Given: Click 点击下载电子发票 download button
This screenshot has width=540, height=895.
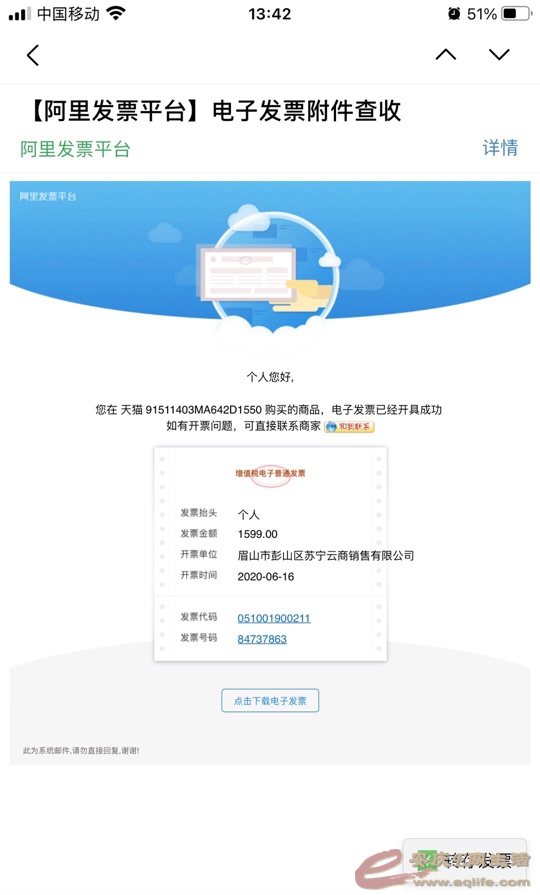Looking at the screenshot, I should point(270,700).
